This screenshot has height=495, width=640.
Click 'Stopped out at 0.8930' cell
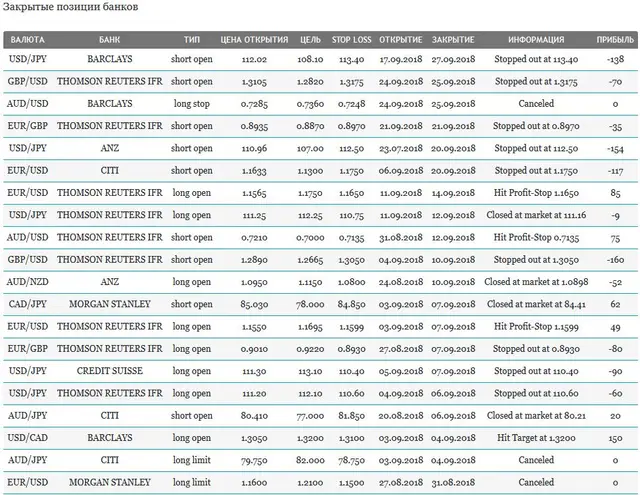pyautogui.click(x=536, y=349)
